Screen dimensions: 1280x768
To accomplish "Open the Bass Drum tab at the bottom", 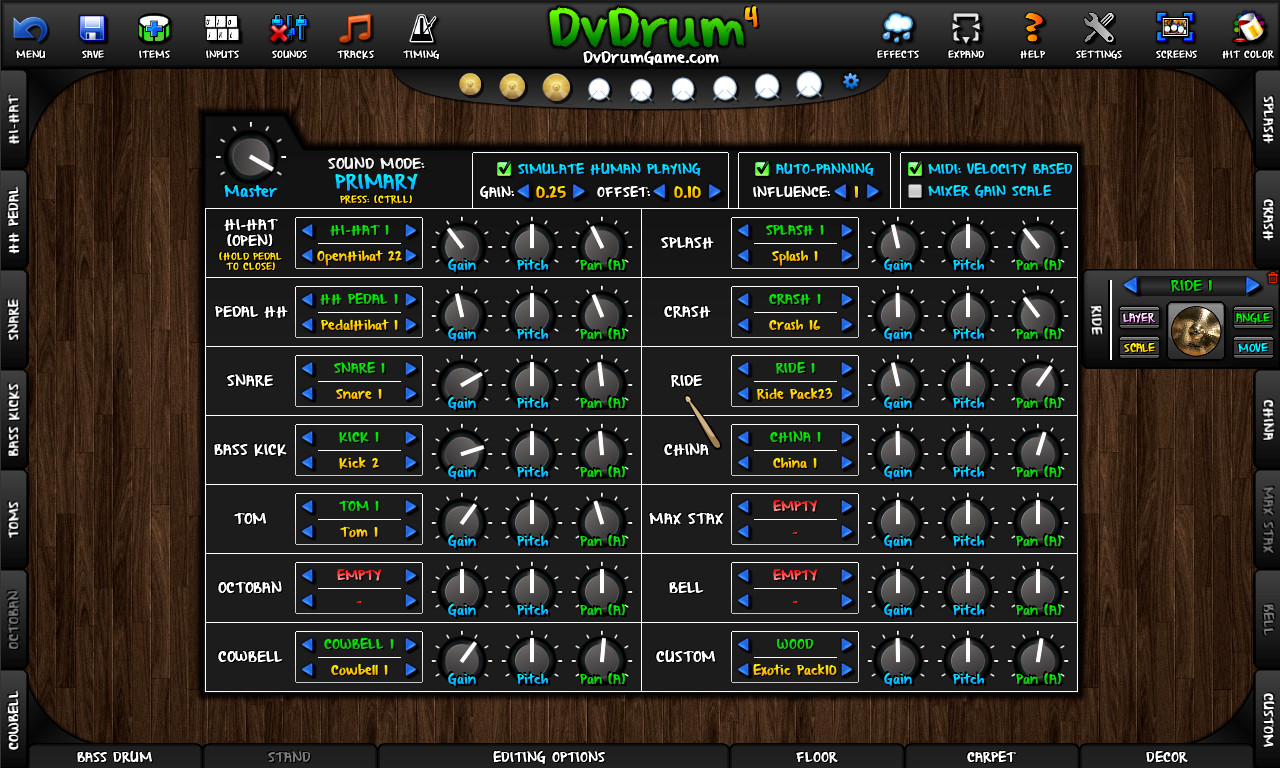I will (113, 757).
